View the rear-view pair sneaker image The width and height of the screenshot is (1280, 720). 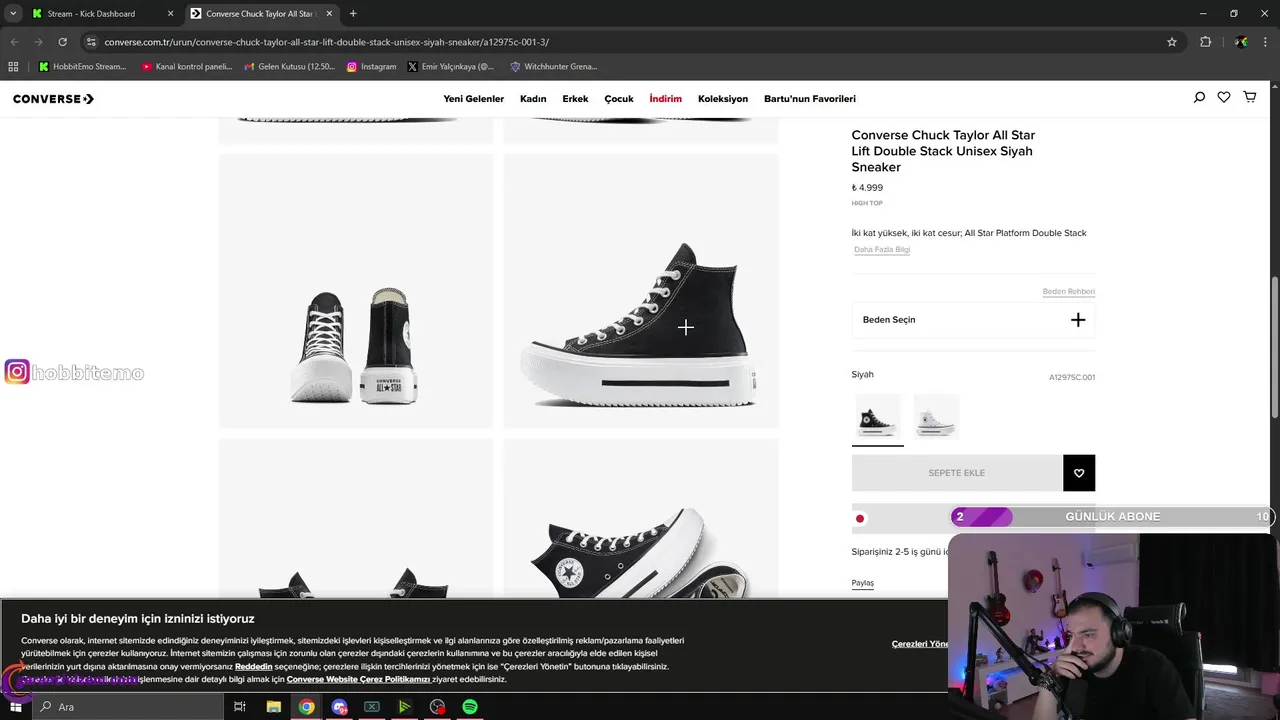tap(356, 291)
